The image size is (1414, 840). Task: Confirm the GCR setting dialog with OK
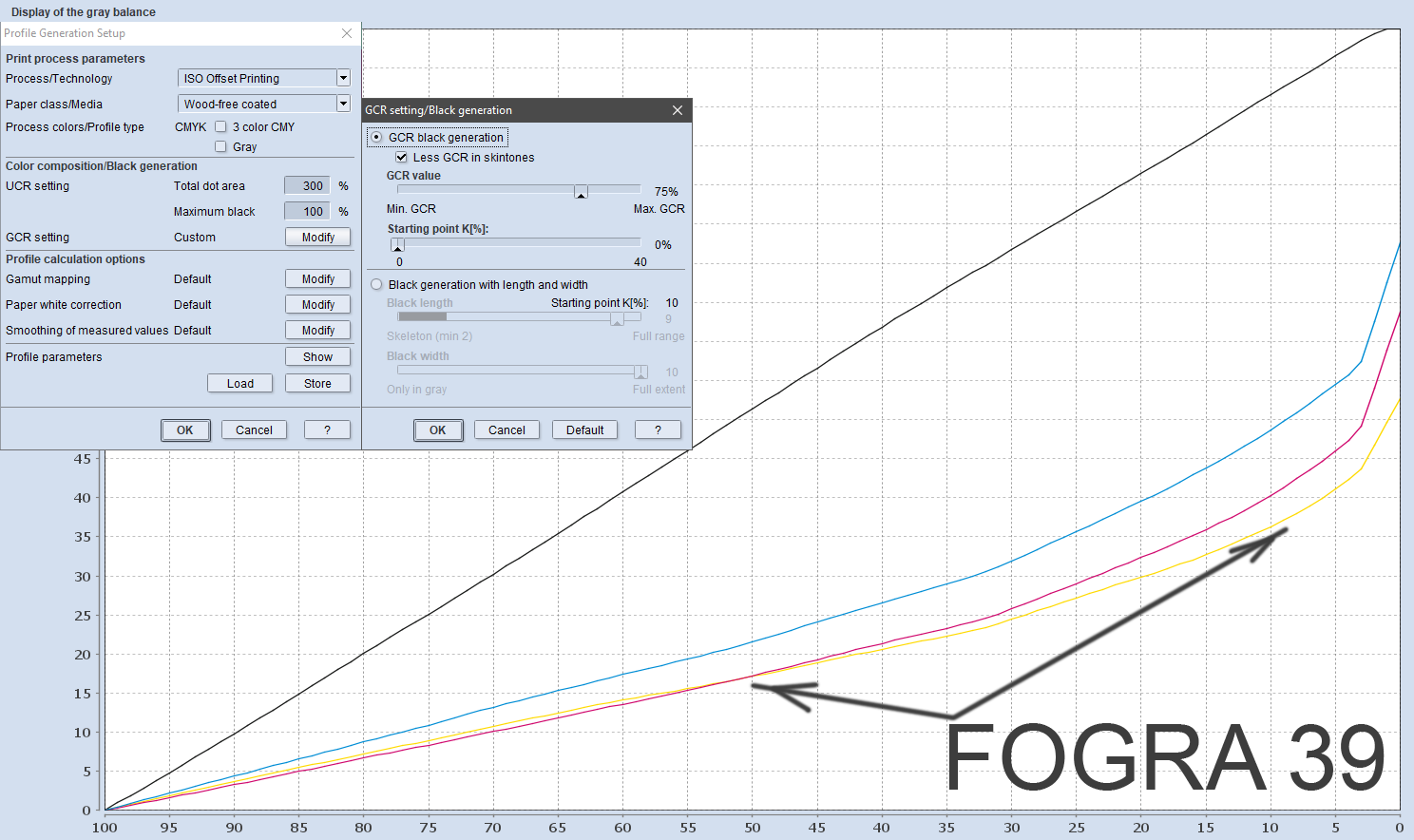pyautogui.click(x=438, y=430)
